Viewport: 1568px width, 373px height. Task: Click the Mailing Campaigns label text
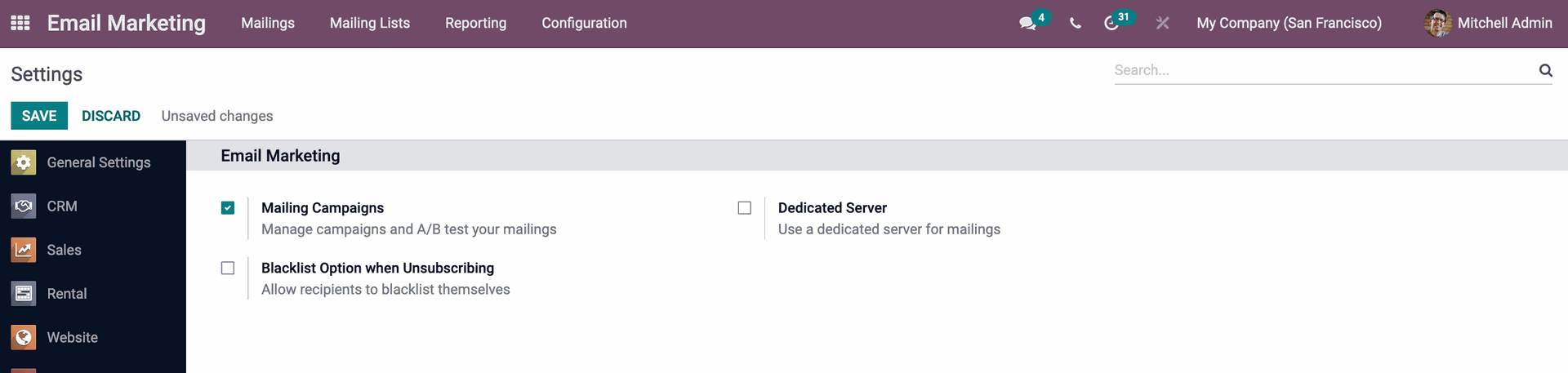(x=323, y=208)
